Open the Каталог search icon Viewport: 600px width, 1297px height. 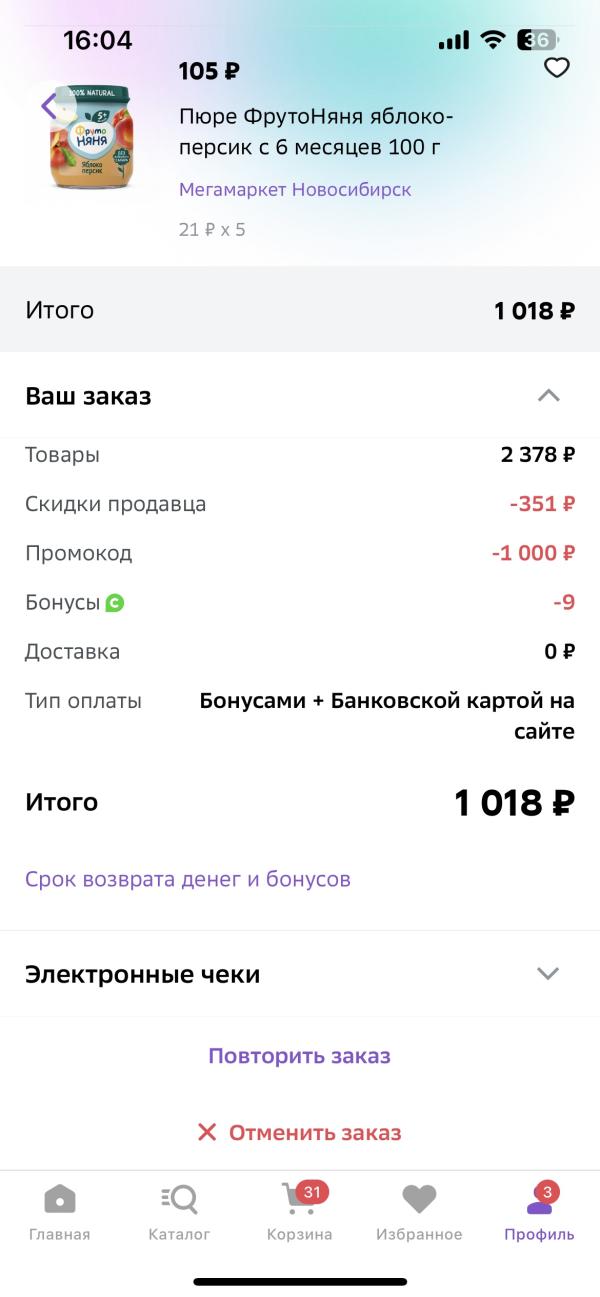(180, 1198)
